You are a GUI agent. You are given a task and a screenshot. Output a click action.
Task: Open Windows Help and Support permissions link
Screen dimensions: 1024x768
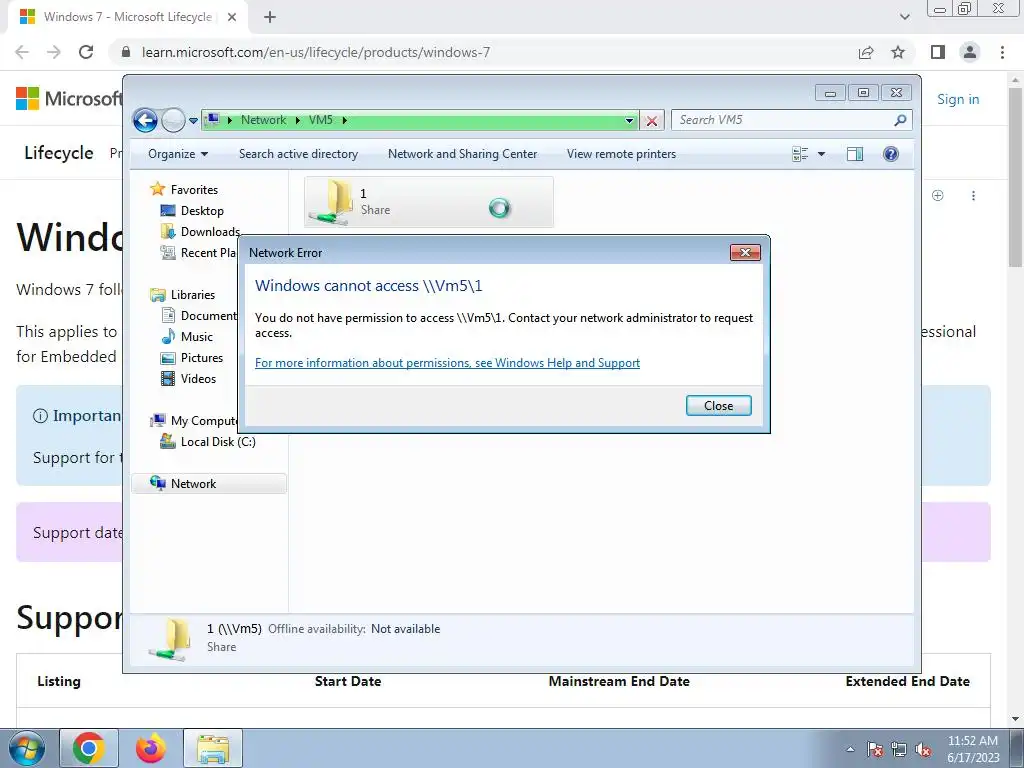[447, 362]
